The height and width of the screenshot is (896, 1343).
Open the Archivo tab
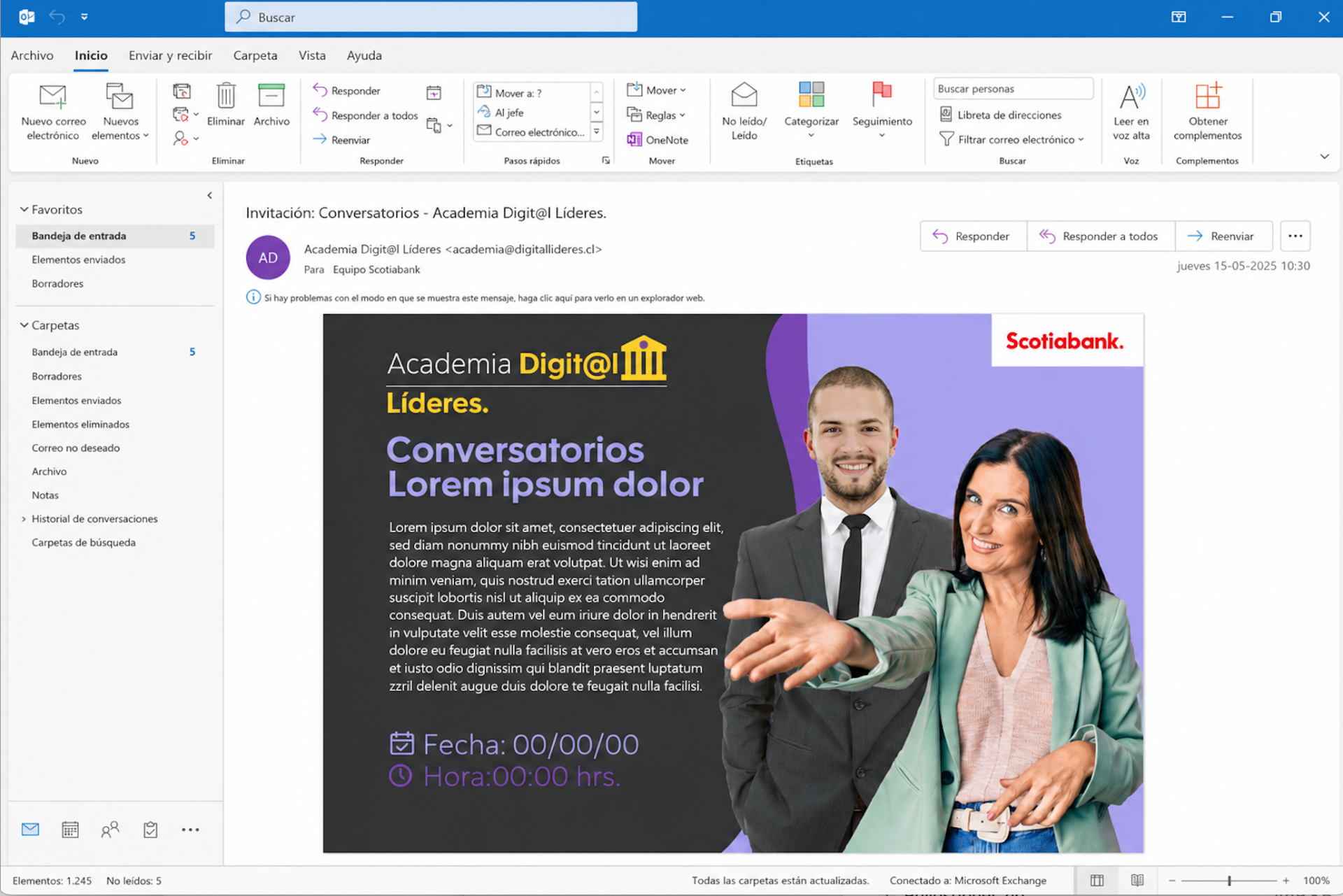32,55
